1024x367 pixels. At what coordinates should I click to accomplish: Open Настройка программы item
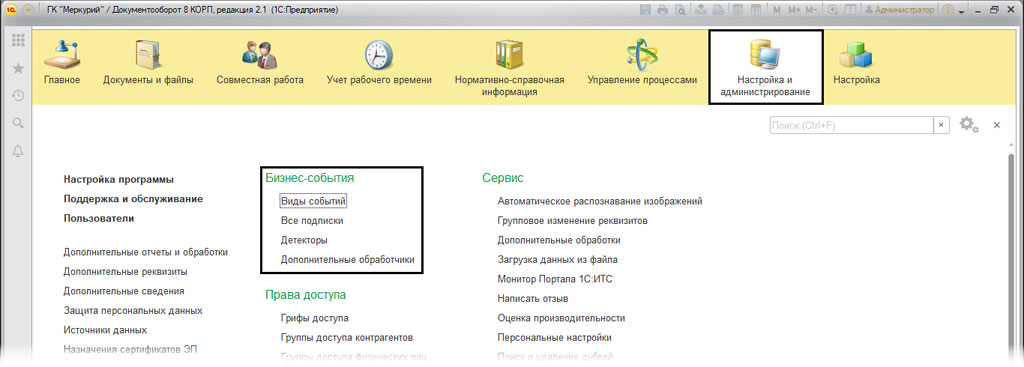(119, 179)
